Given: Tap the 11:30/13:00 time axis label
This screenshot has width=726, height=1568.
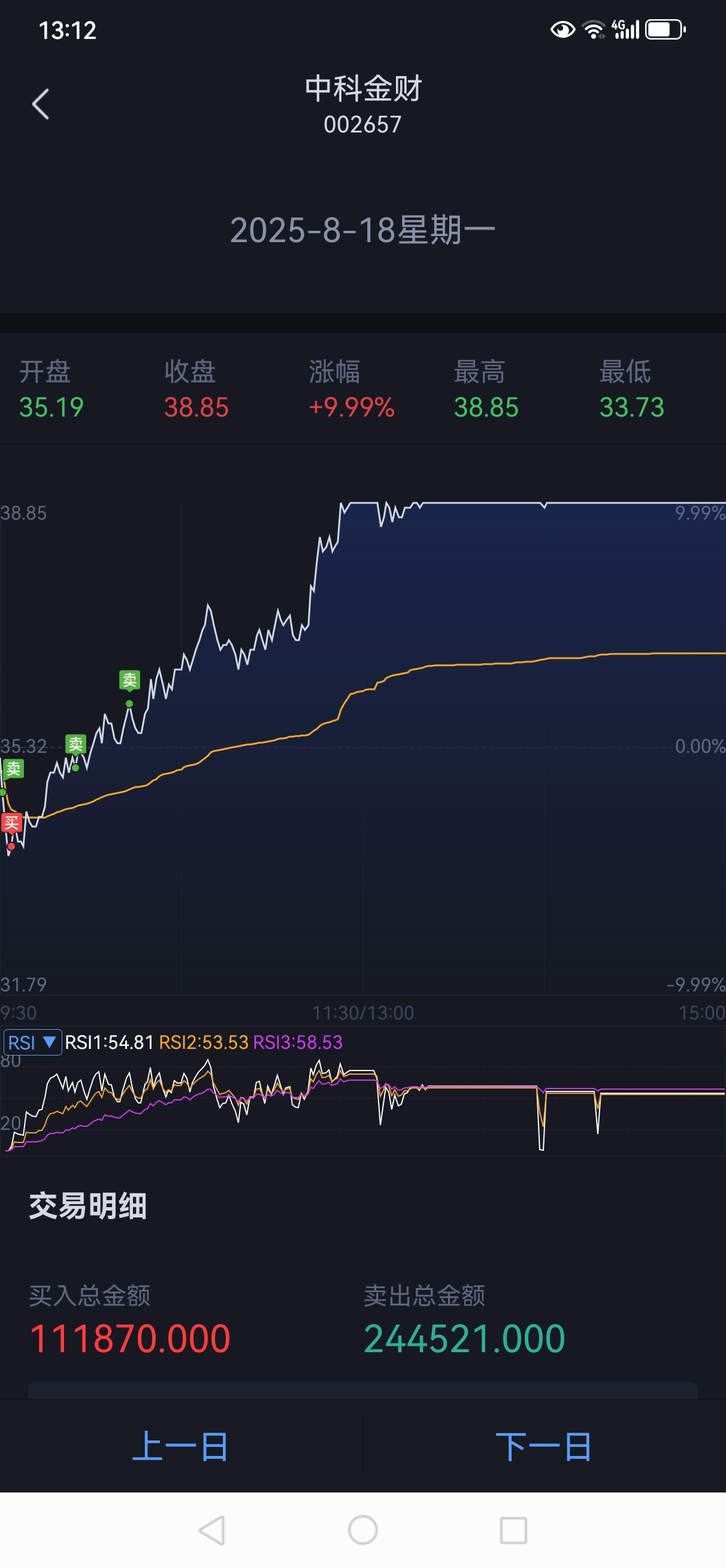Looking at the screenshot, I should click(362, 1013).
